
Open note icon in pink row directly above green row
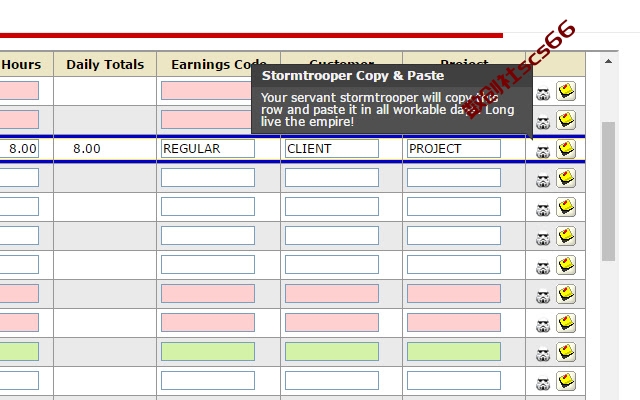pos(566,323)
